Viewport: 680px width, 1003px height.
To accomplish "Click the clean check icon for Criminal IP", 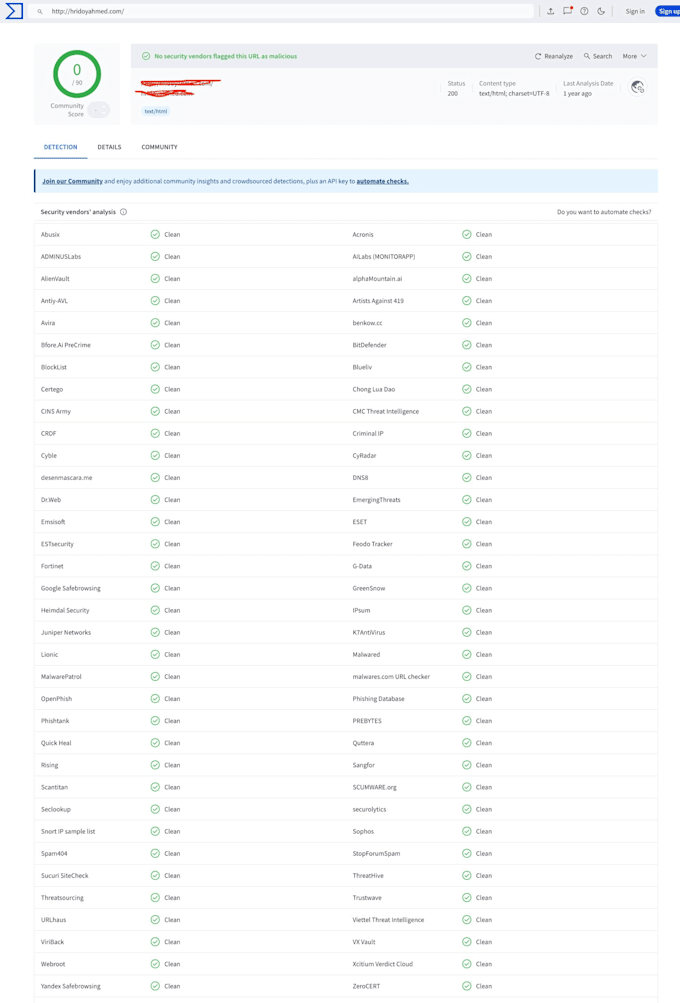I will (x=466, y=434).
